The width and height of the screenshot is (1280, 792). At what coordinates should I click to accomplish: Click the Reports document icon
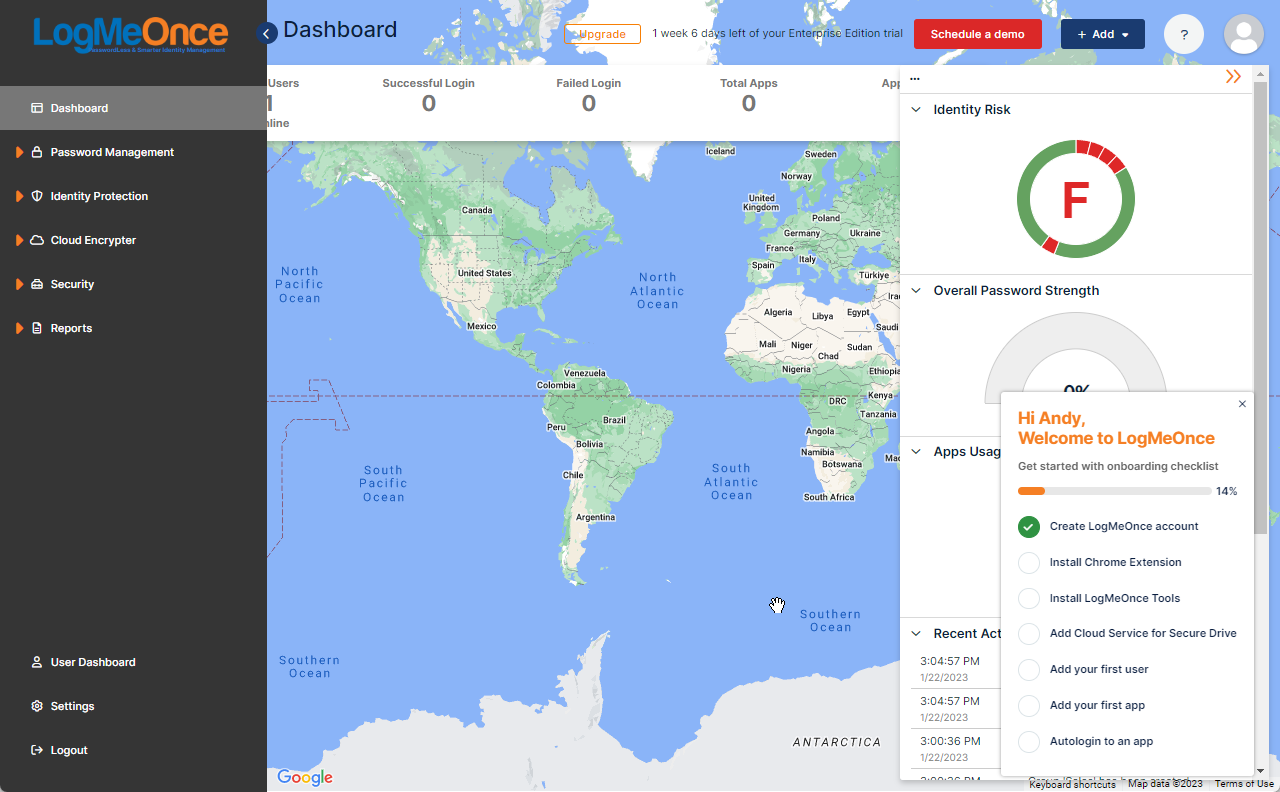click(x=37, y=328)
